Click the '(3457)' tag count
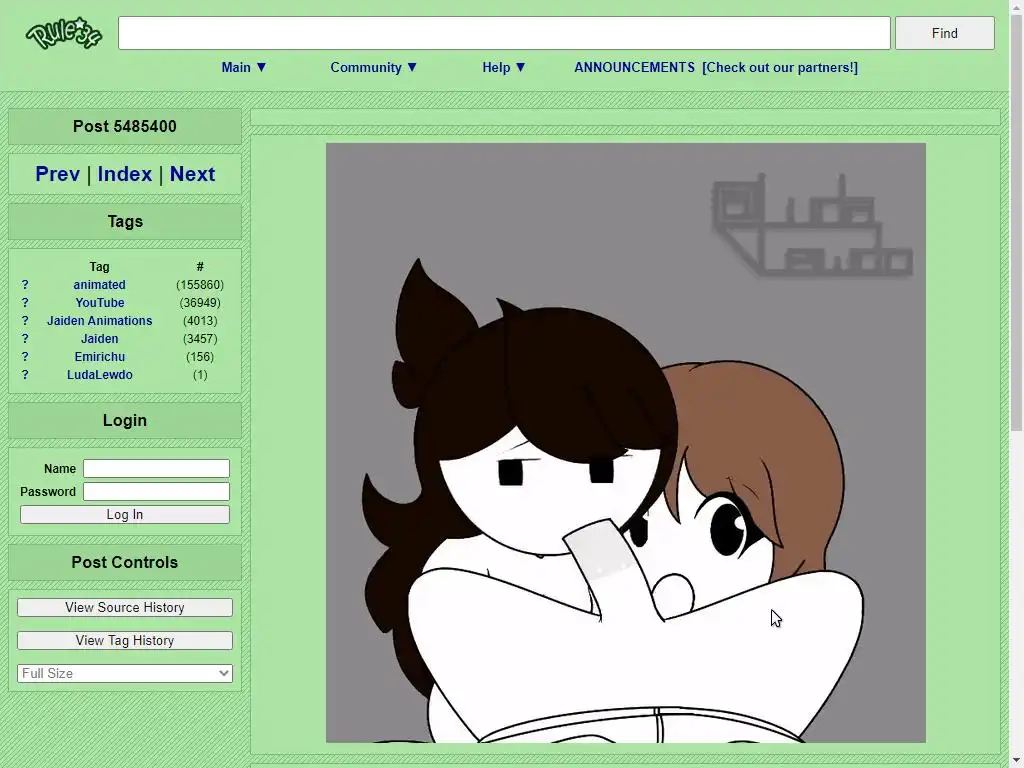Image resolution: width=1024 pixels, height=768 pixels. click(200, 338)
